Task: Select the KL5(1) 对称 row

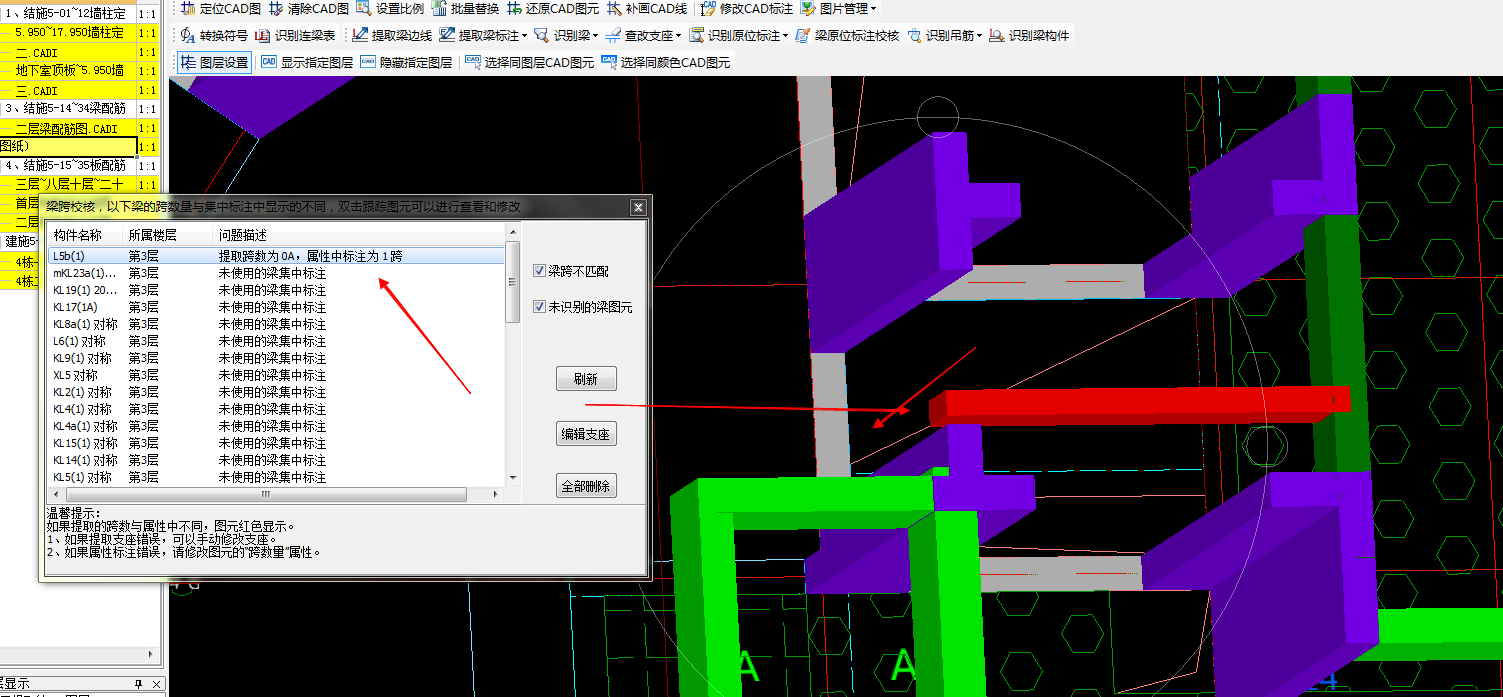Action: pos(277,477)
